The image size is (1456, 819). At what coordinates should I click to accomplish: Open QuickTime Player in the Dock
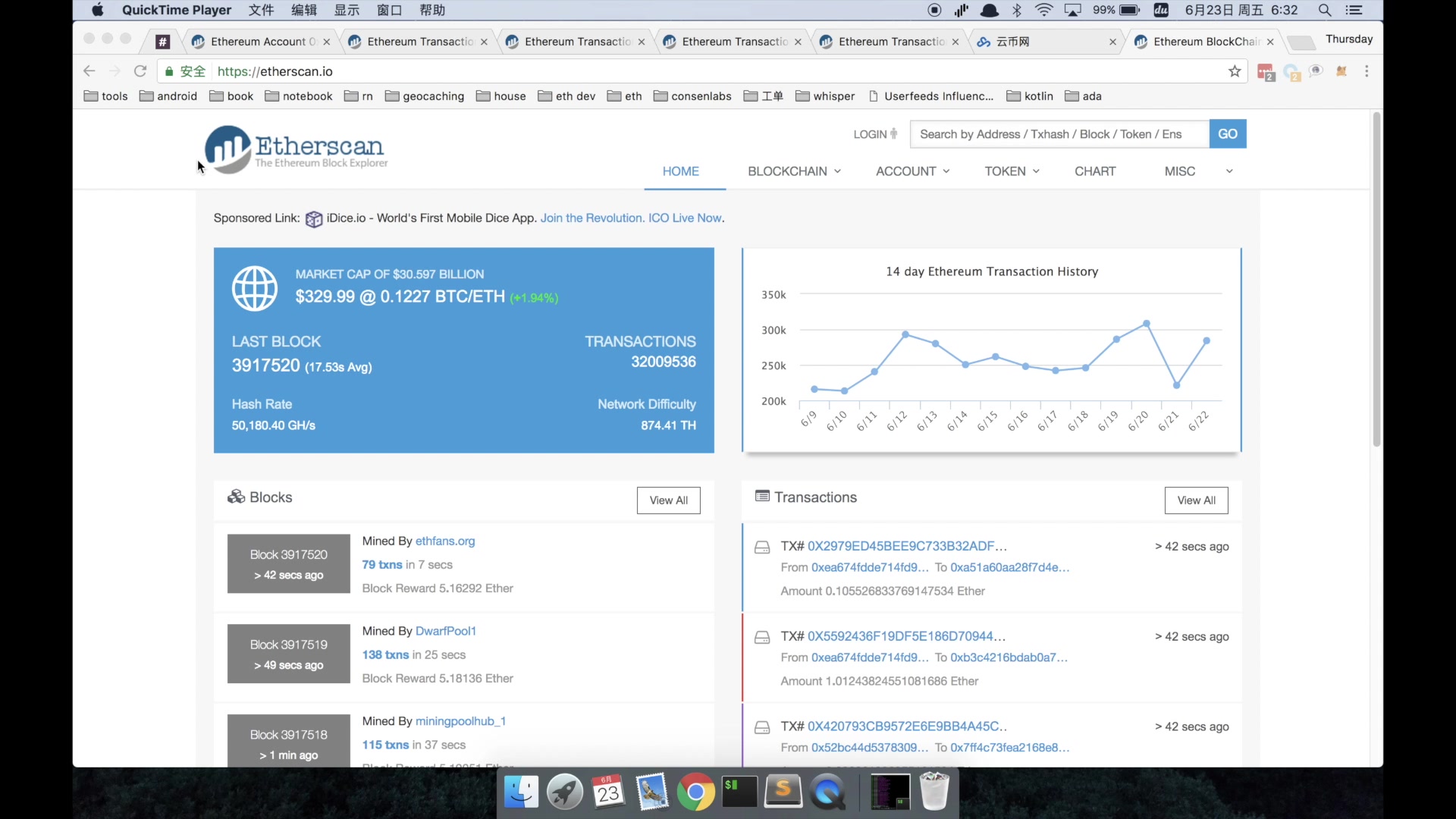(827, 792)
